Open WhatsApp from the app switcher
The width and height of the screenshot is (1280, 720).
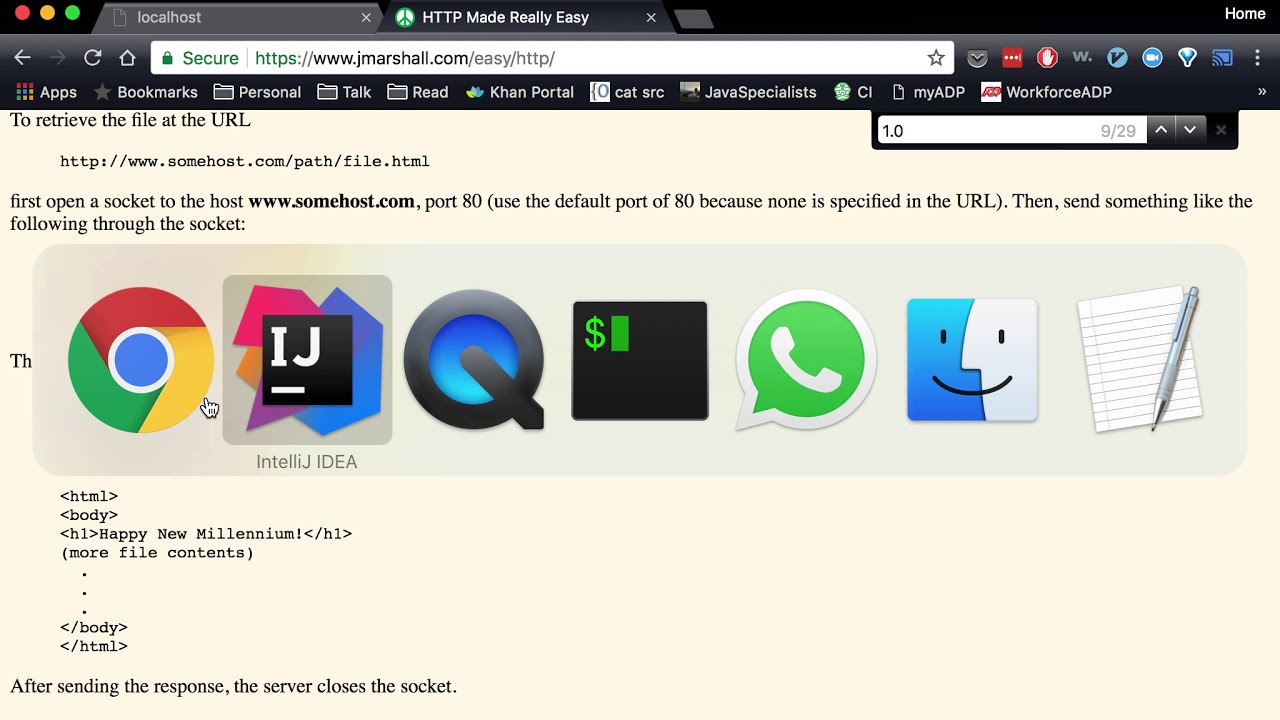coord(806,360)
